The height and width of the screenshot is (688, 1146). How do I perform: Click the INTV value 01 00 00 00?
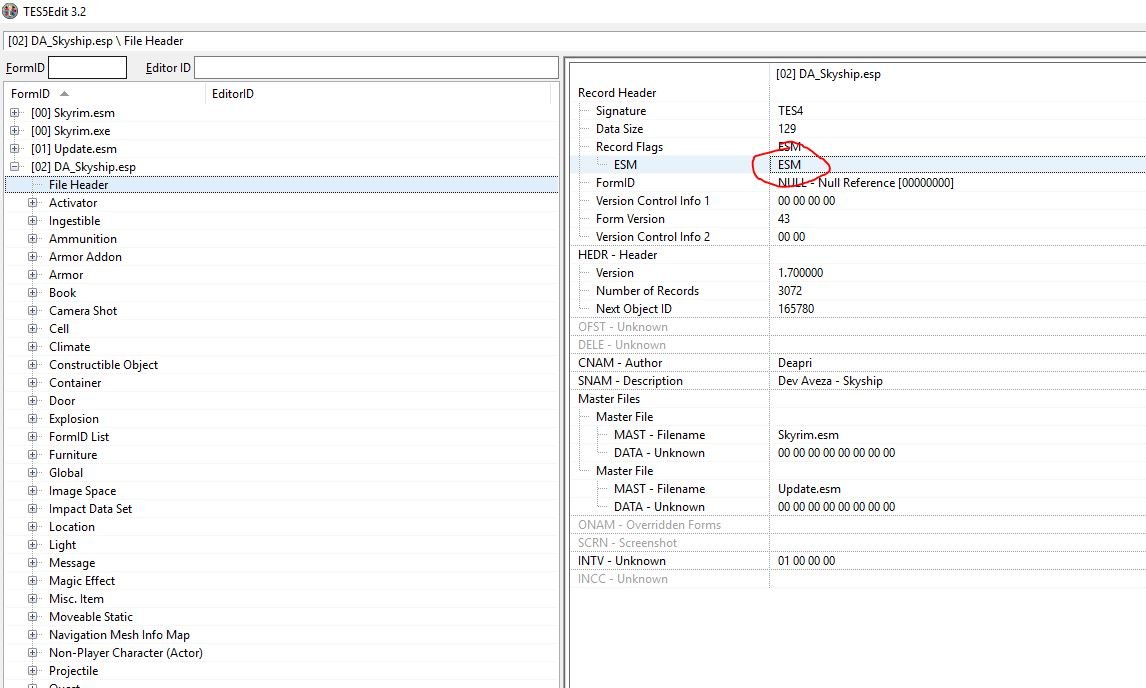806,561
